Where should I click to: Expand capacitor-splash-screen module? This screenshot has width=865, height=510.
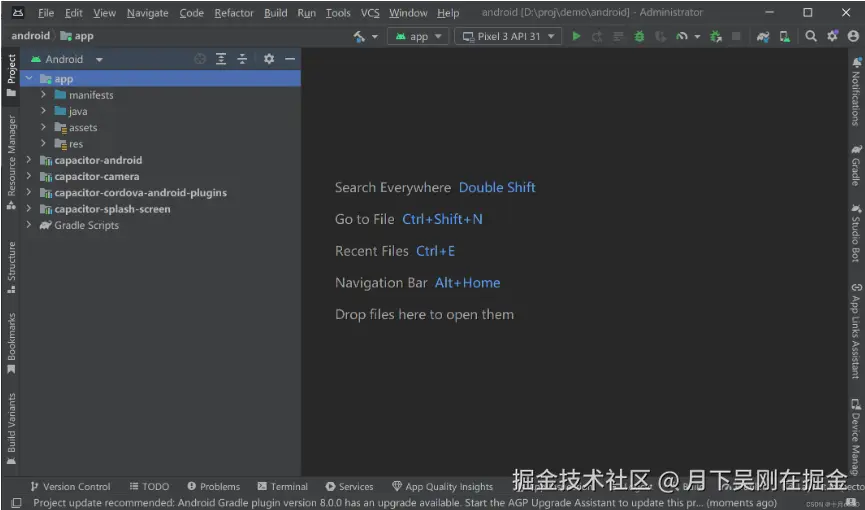tap(29, 209)
